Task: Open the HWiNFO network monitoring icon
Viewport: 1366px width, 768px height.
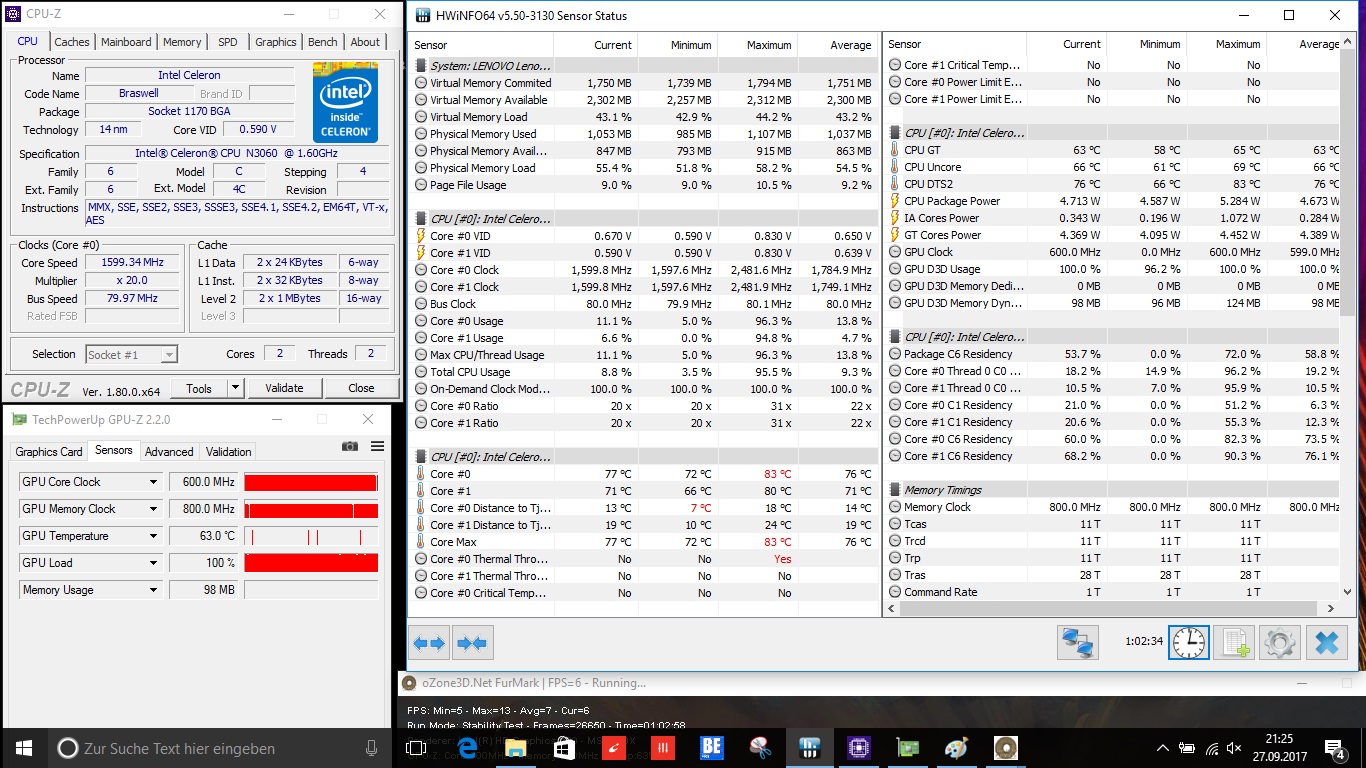Action: pyautogui.click(x=1078, y=642)
